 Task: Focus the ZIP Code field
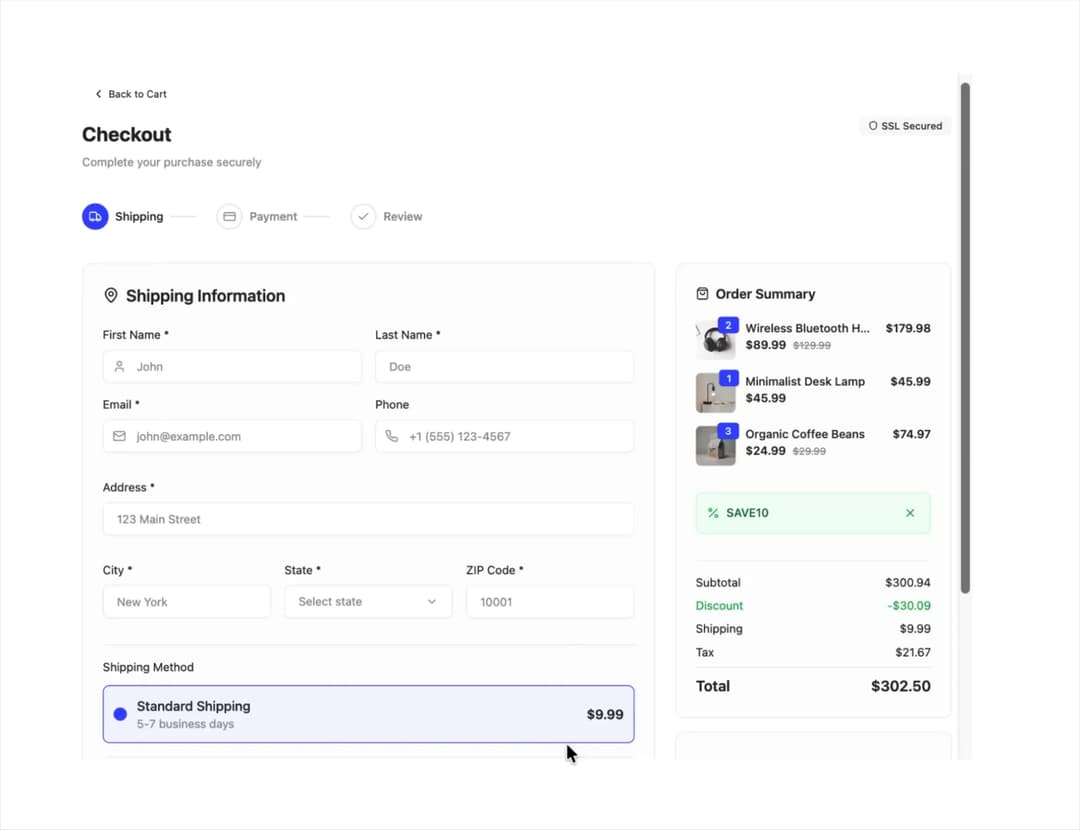point(550,601)
